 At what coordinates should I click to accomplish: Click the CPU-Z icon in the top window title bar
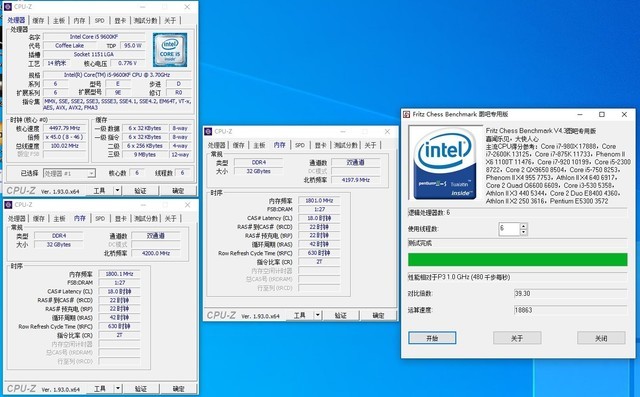pyautogui.click(x=8, y=7)
